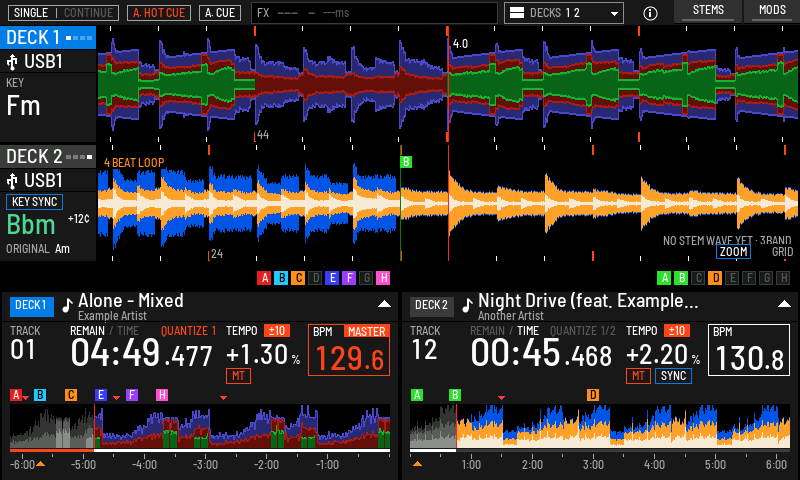Select DECK2 label in lower info panel

(432, 306)
